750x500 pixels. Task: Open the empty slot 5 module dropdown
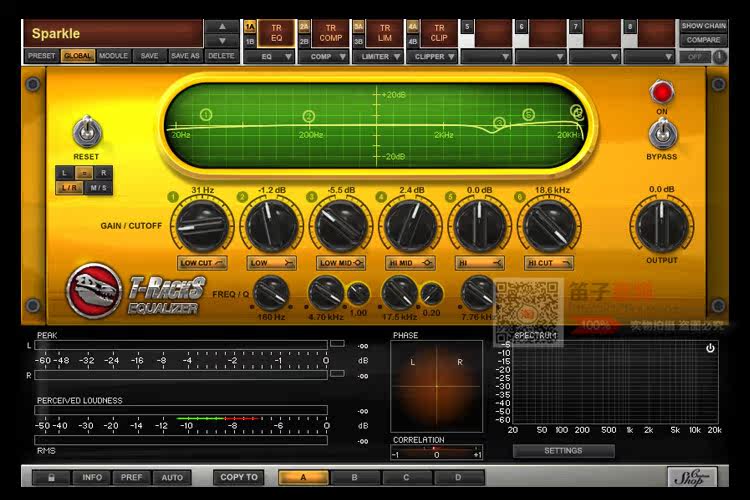click(486, 57)
